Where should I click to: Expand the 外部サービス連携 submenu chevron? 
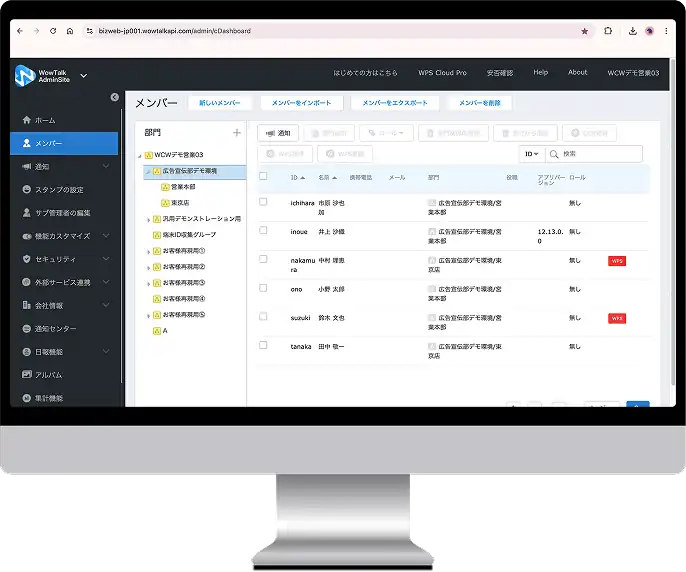coord(106,282)
